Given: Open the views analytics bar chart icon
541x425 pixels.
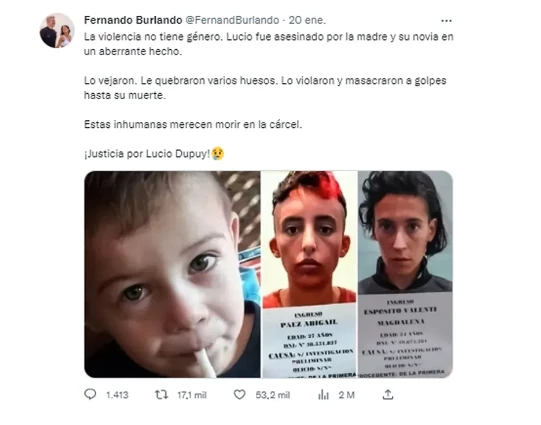Looking at the screenshot, I should coord(323,395).
